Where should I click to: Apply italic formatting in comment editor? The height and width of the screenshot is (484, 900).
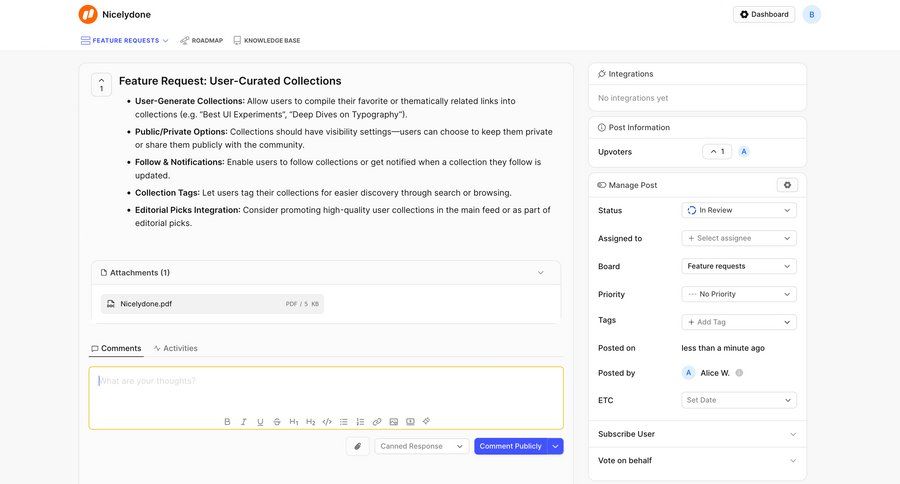click(x=243, y=422)
